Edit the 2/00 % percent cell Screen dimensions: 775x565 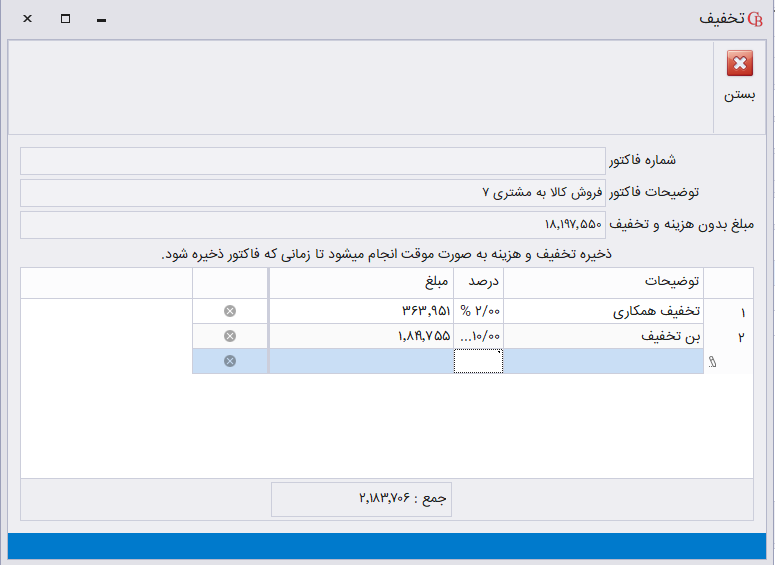(478, 312)
